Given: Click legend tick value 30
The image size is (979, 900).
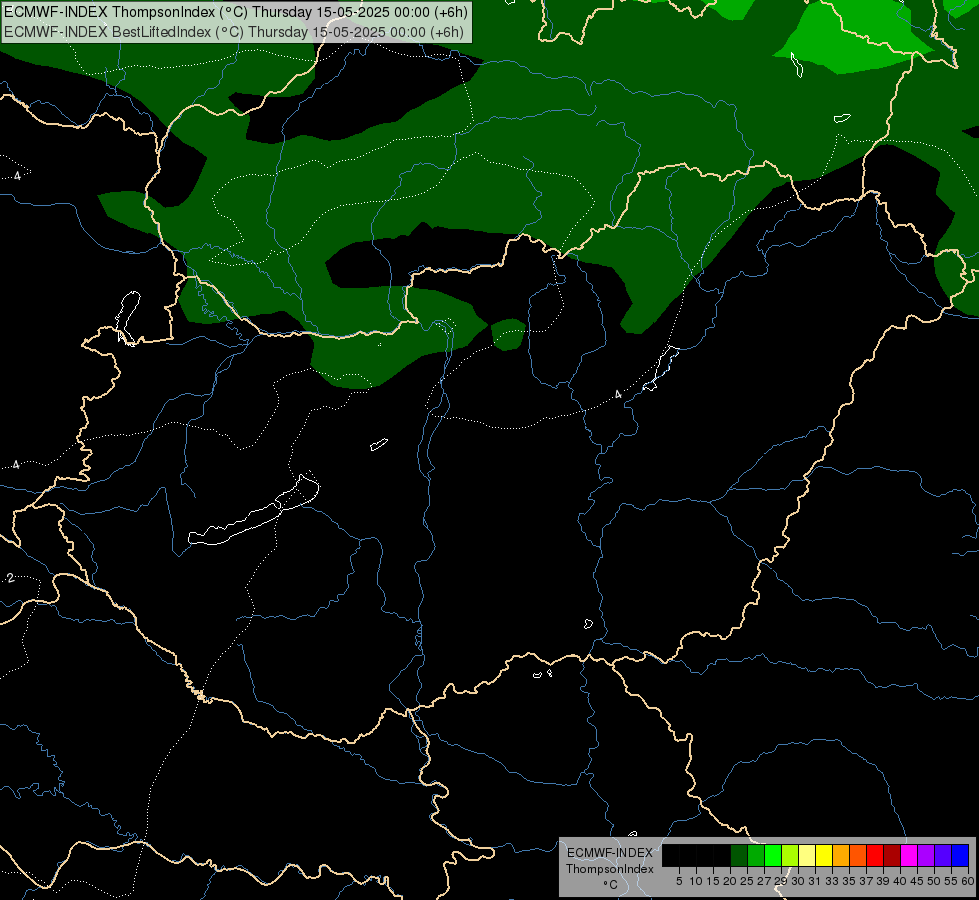Looking at the screenshot, I should (x=798, y=881).
